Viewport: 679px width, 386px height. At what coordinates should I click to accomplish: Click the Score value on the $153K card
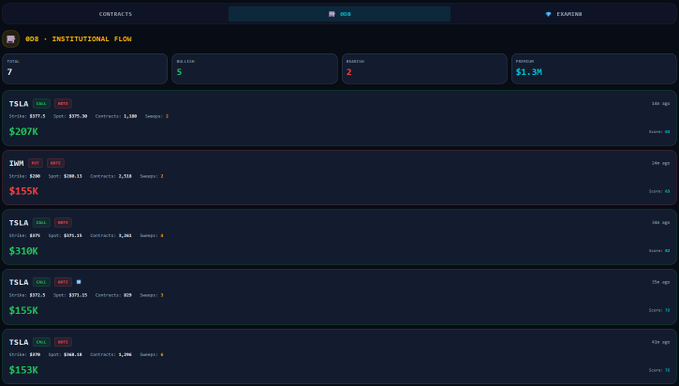(x=667, y=370)
